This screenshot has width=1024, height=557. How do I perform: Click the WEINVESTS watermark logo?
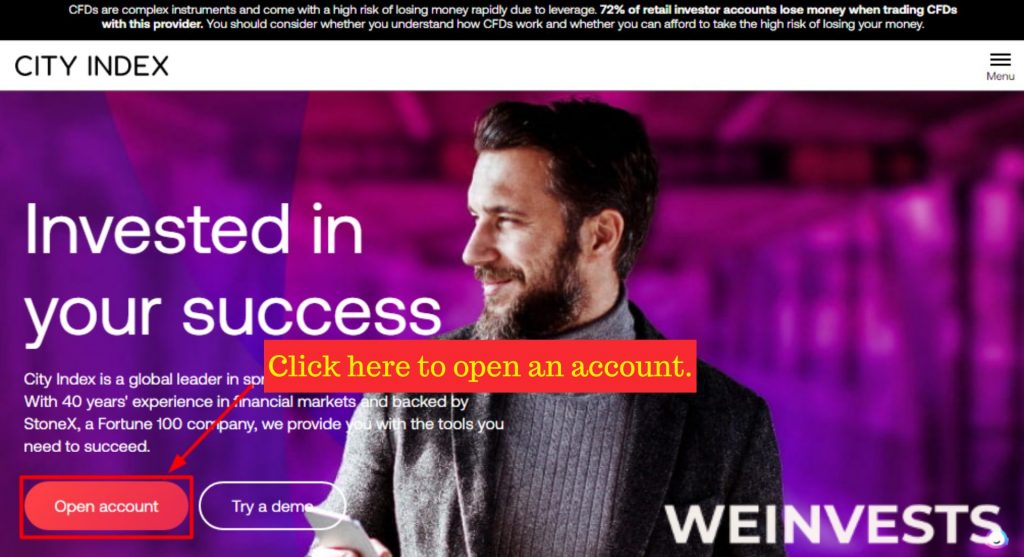pyautogui.click(x=833, y=524)
